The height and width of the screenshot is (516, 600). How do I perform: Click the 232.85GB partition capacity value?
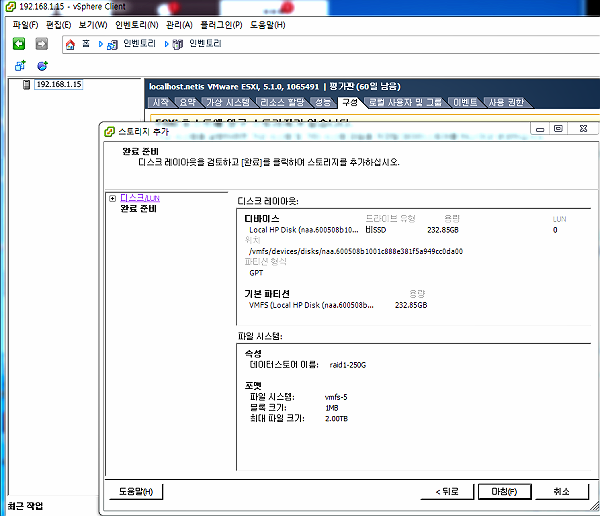tap(411, 305)
